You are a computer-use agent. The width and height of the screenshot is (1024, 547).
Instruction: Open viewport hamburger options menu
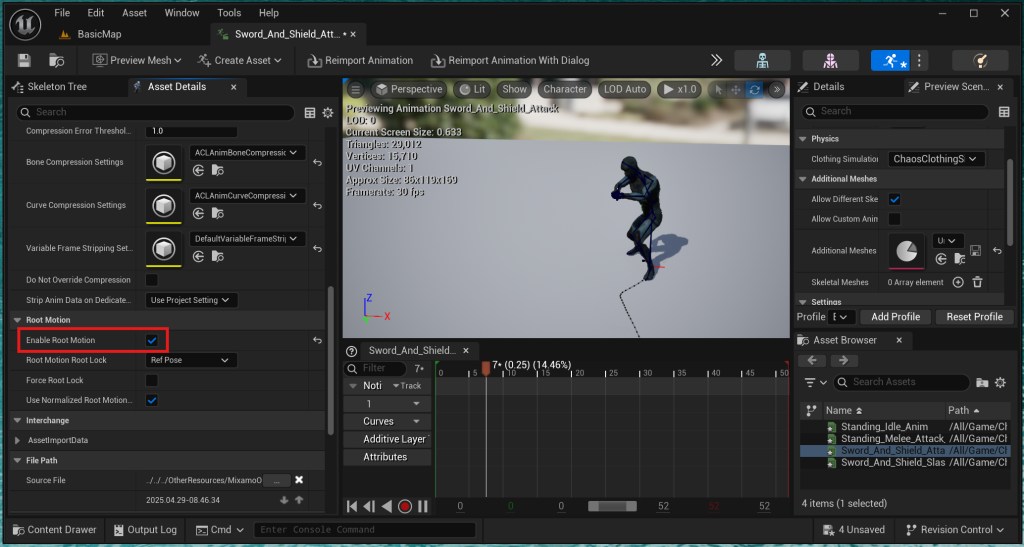point(355,89)
